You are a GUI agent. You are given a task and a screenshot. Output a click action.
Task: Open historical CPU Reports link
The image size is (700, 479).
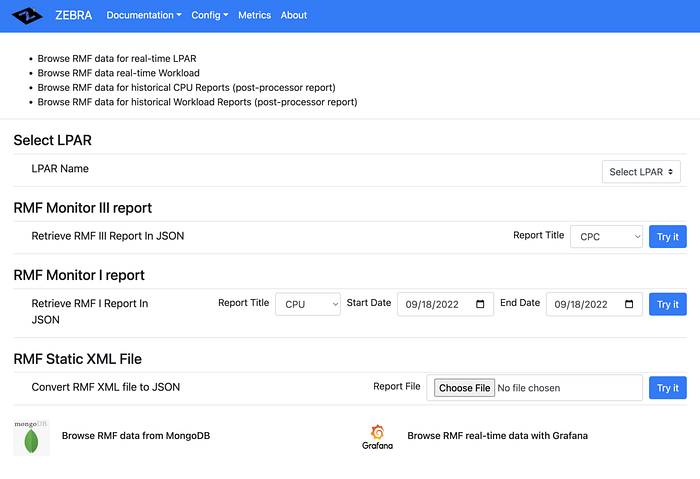pos(187,87)
